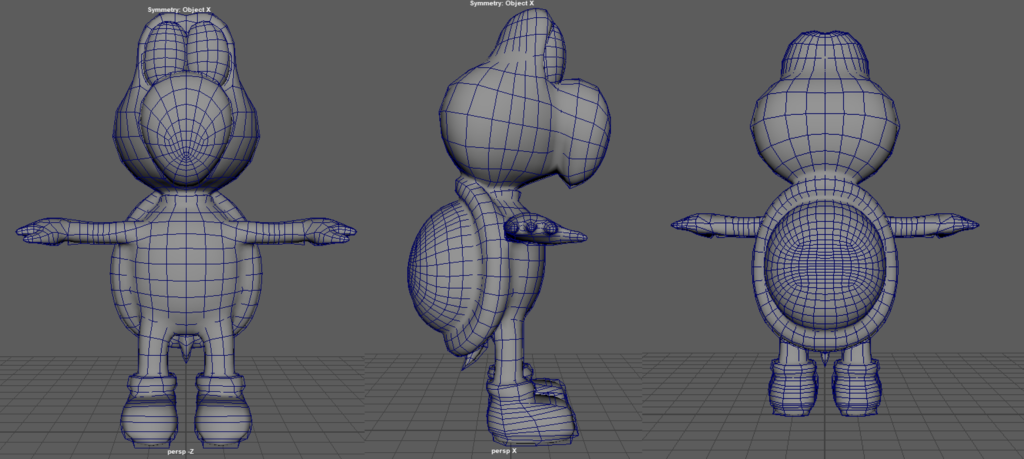Image resolution: width=1024 pixels, height=459 pixels.
Task: Click "Symmetry: Object X" above the side view
Action: pos(502,3)
